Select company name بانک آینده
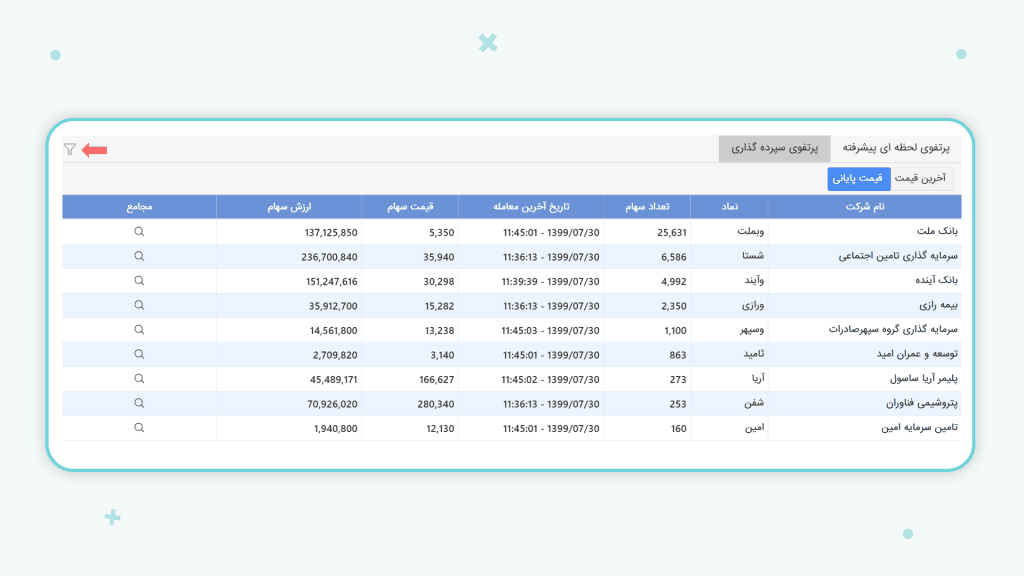Image resolution: width=1024 pixels, height=576 pixels. (x=936, y=280)
